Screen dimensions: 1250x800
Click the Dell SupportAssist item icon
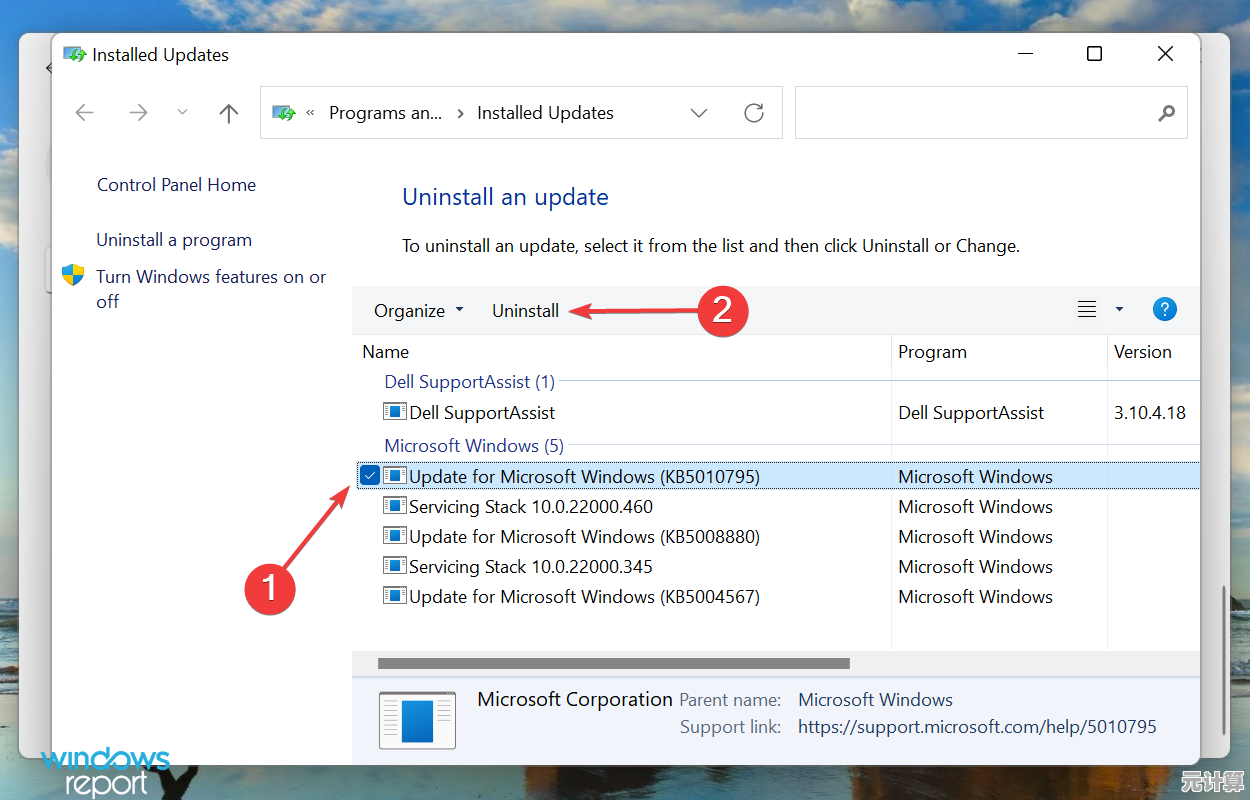coord(395,412)
